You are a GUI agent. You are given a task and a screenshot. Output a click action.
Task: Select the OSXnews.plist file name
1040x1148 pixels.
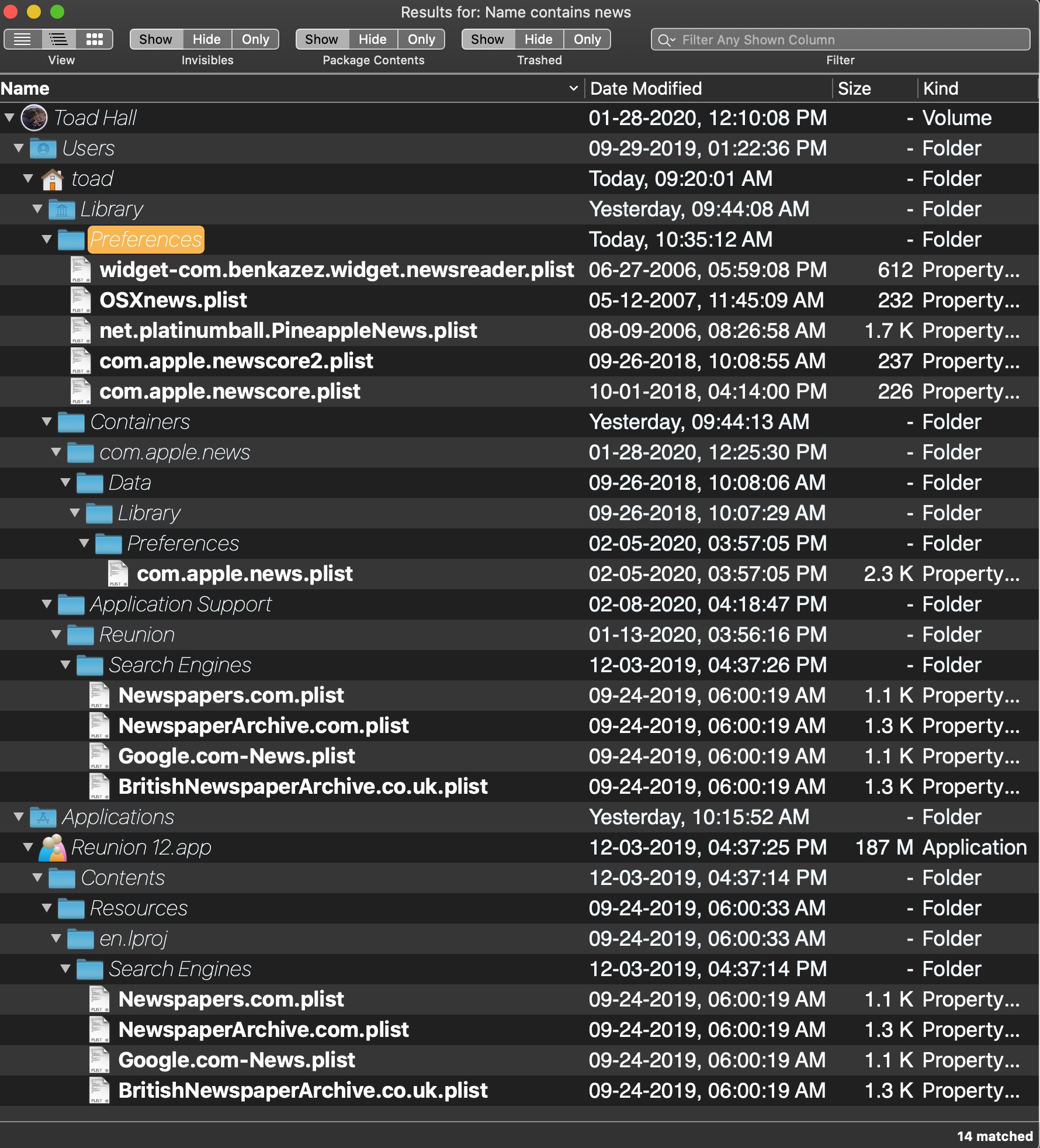(x=174, y=300)
